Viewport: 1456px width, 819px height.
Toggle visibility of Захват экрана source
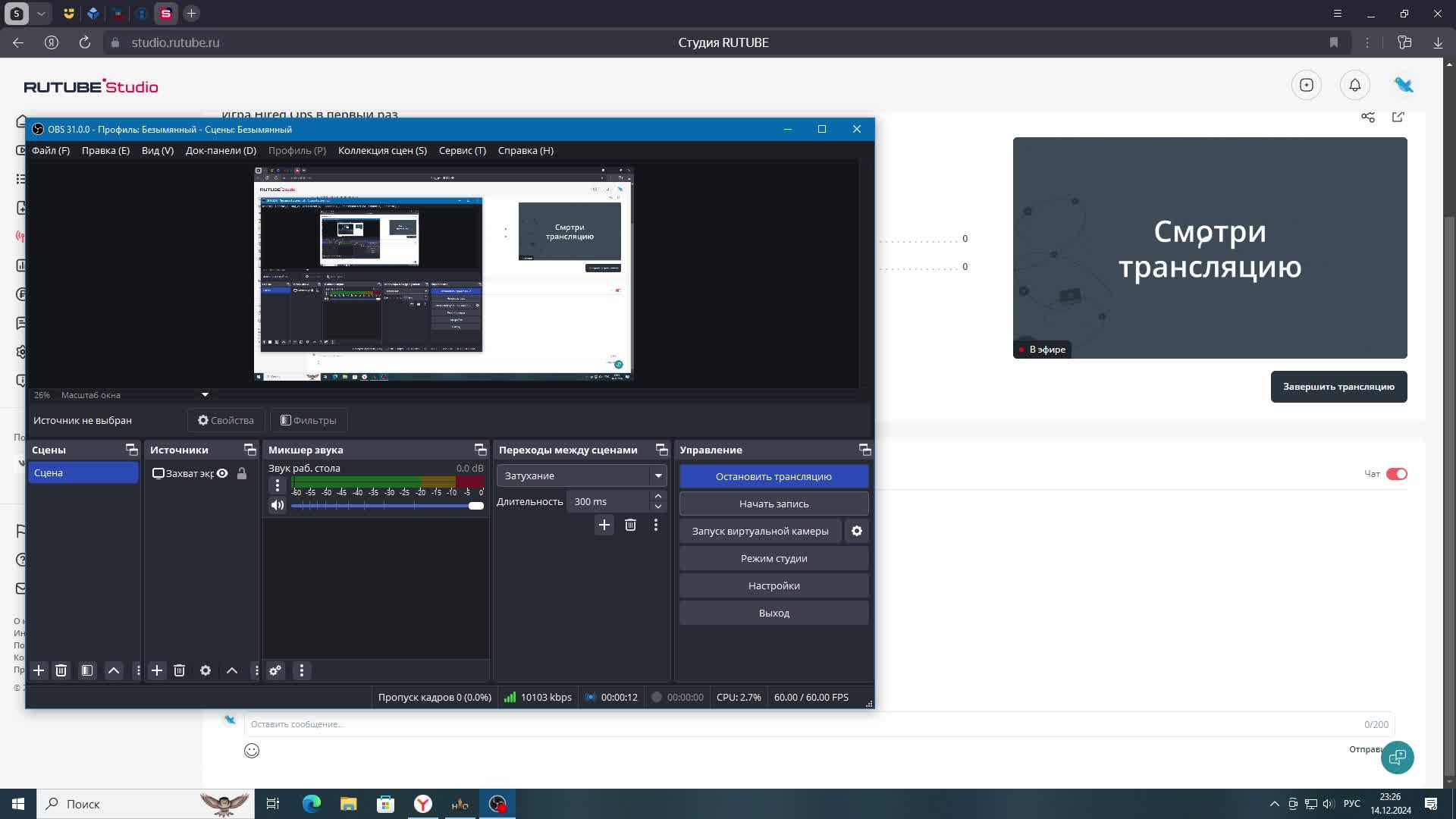[x=222, y=473]
